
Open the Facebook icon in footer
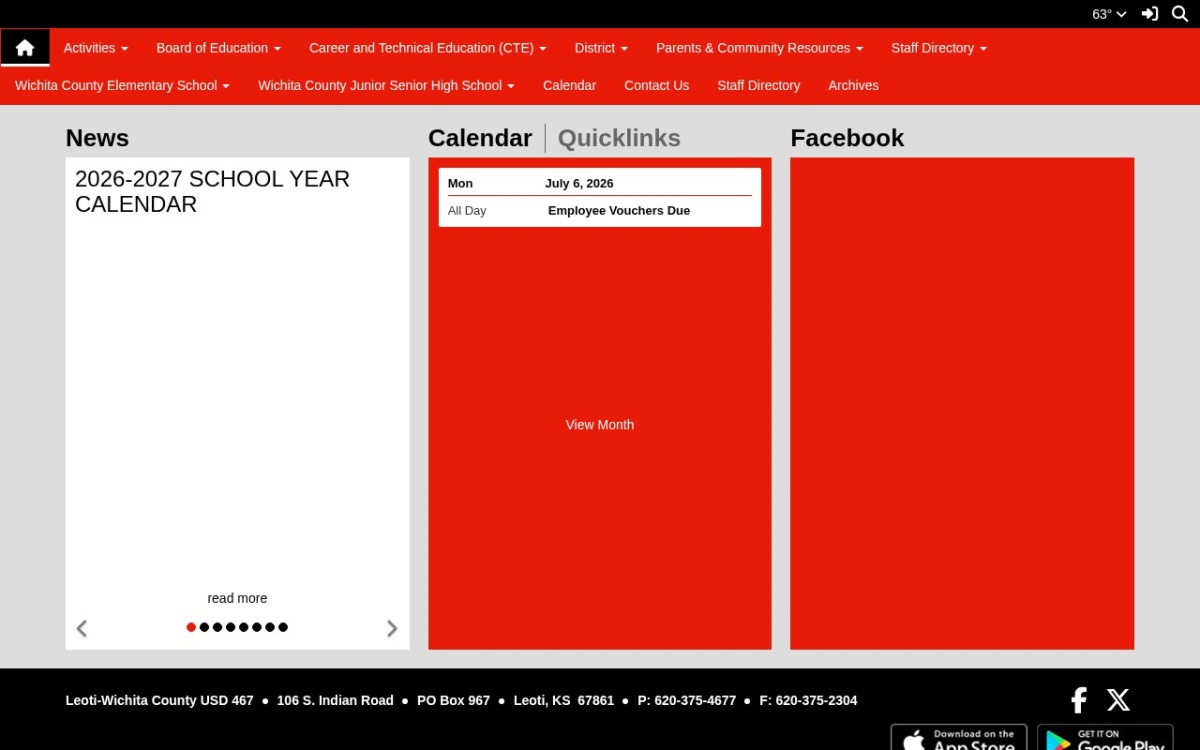coord(1078,700)
